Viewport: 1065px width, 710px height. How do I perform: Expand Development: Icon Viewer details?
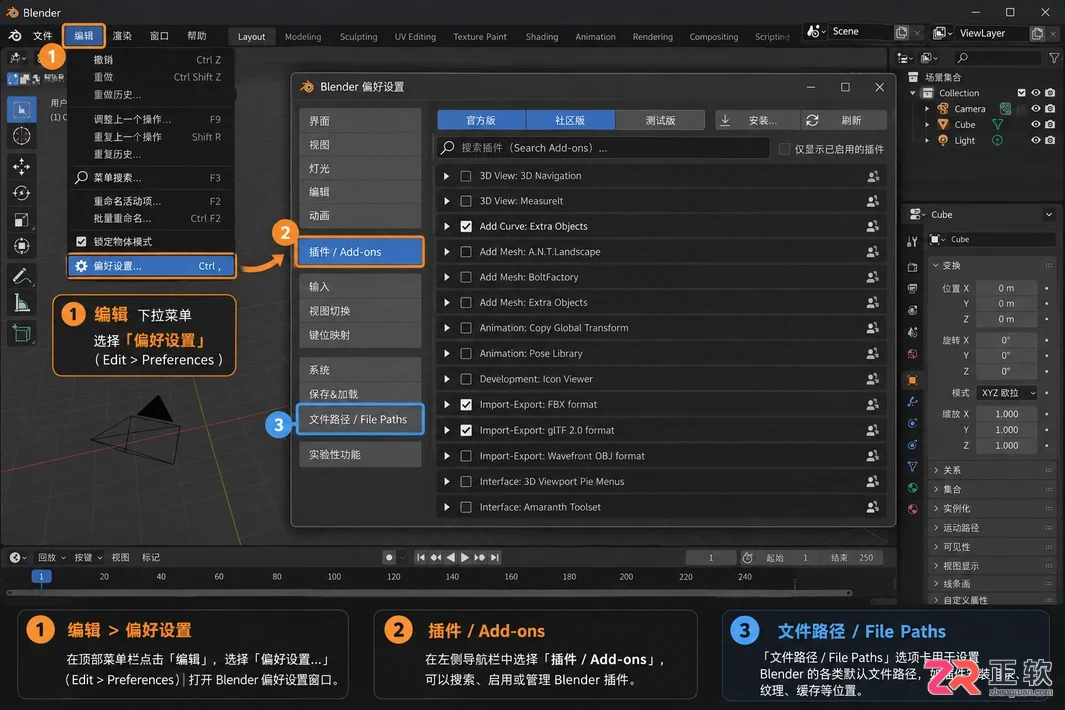(x=446, y=379)
